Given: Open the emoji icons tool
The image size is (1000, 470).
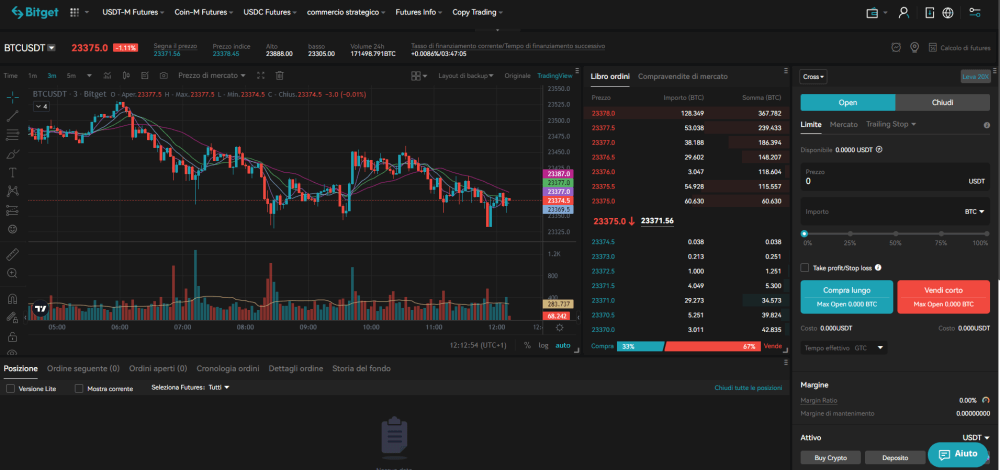Looking at the screenshot, I should 12,228.
